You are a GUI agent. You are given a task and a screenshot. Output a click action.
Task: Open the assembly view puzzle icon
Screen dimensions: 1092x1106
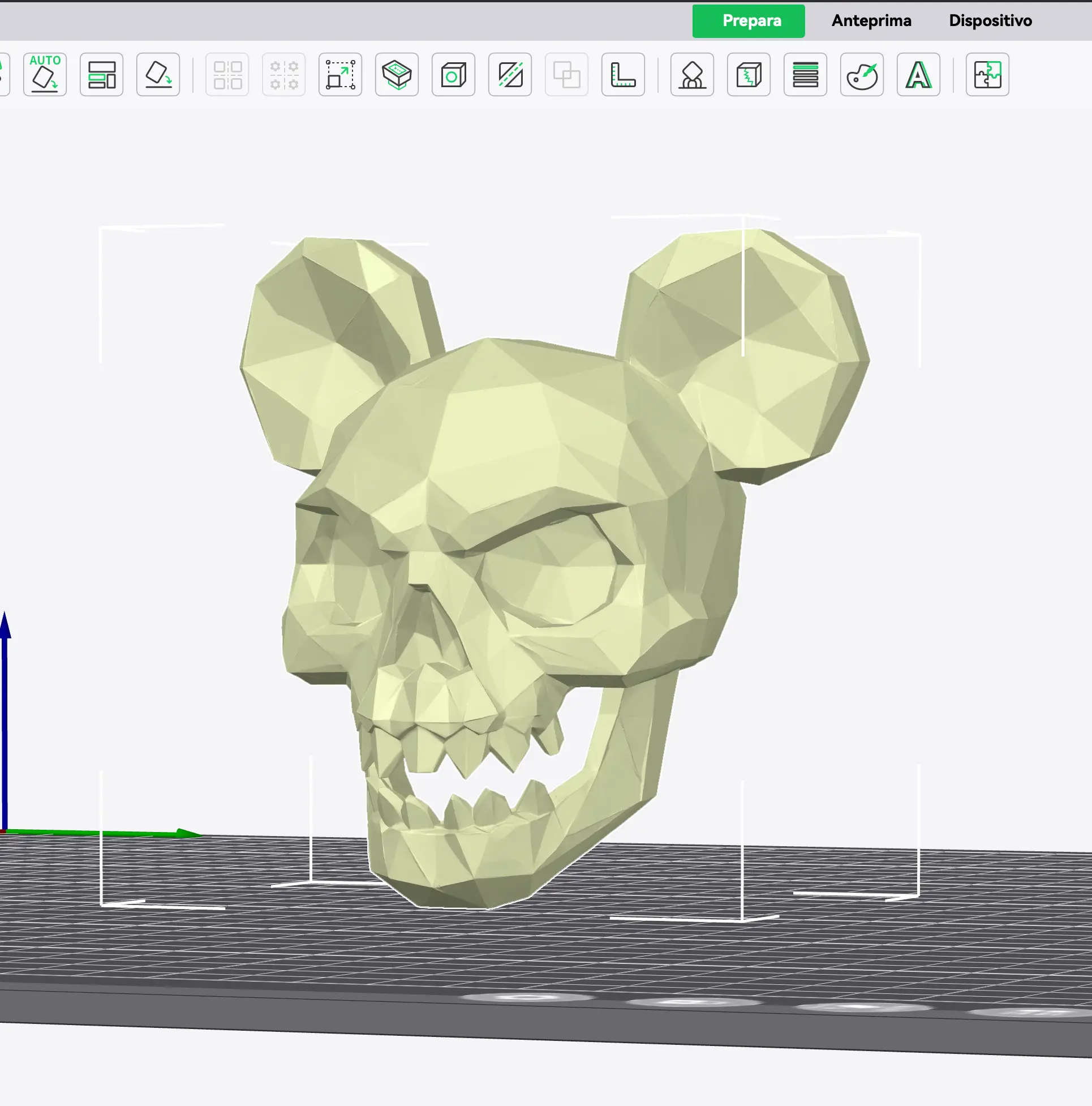click(988, 74)
